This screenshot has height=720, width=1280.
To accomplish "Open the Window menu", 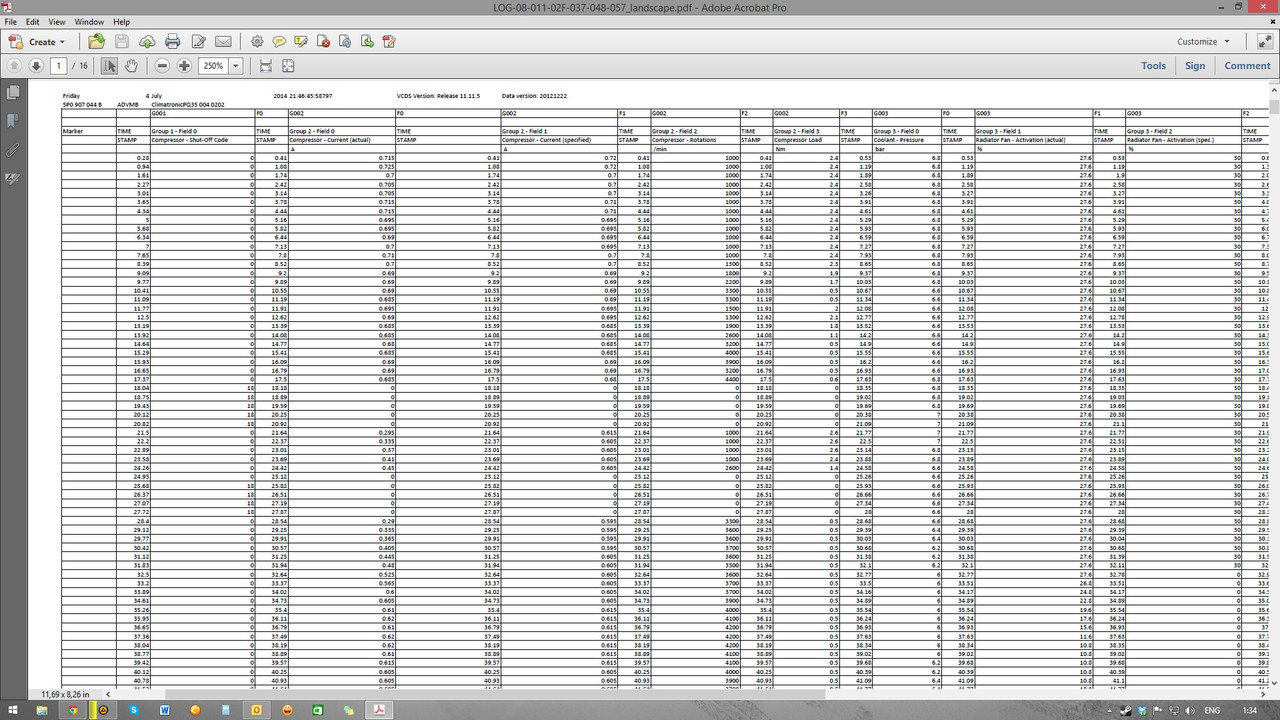I will [89, 21].
